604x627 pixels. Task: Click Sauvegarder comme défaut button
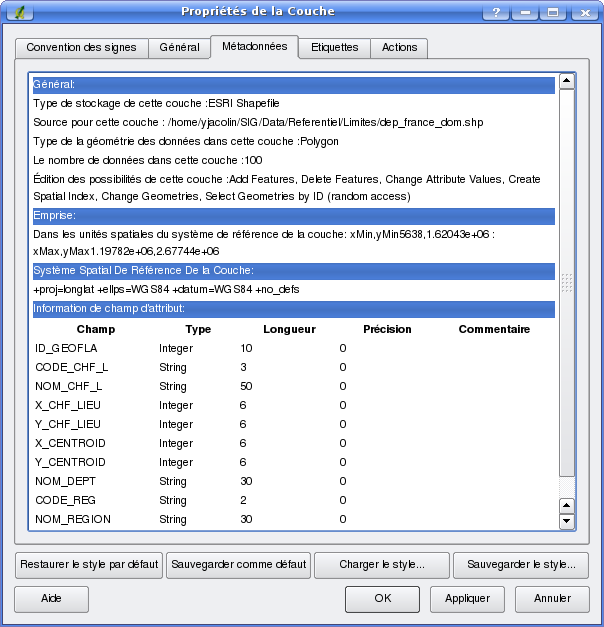[238, 565]
